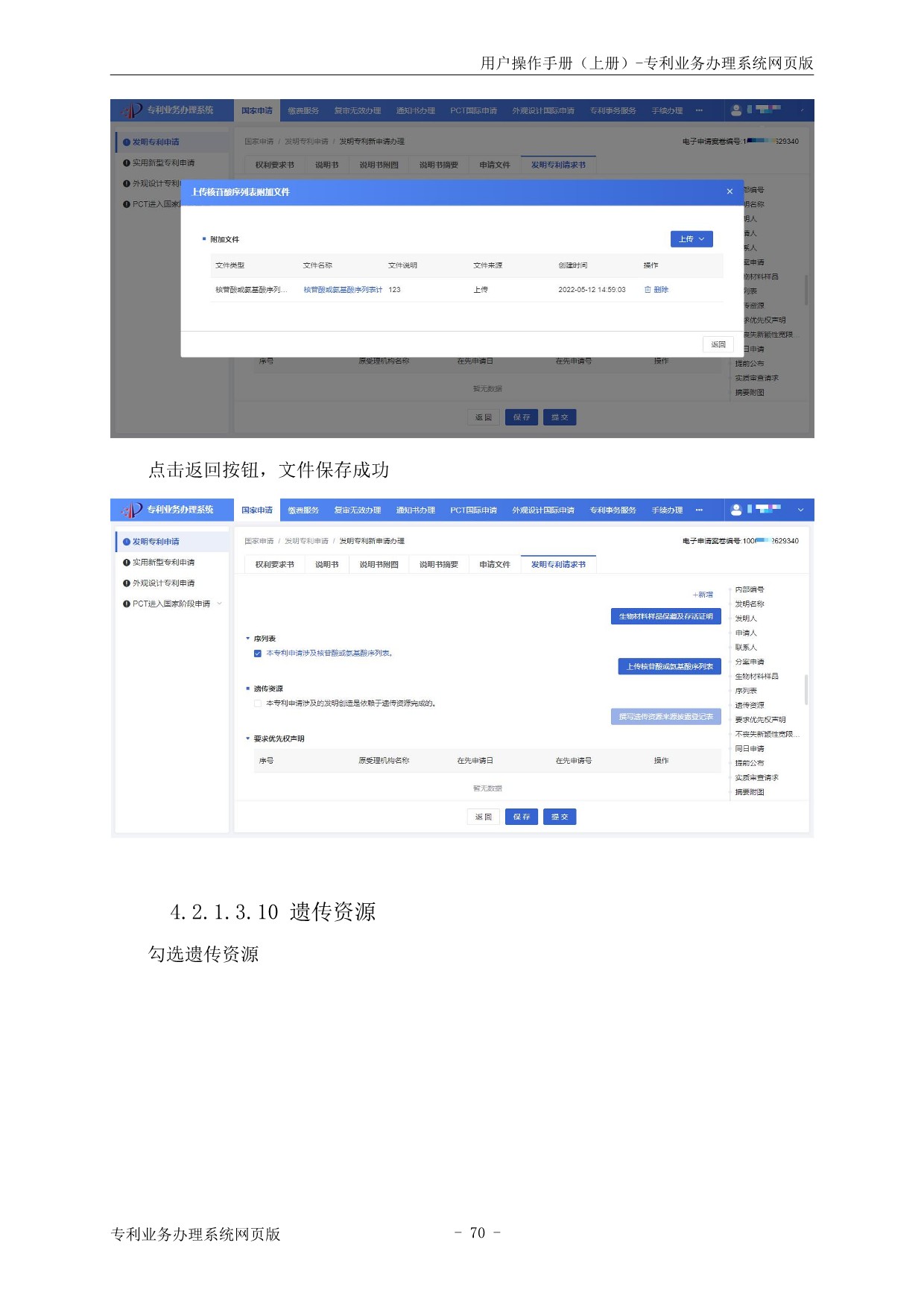Expand PCT进入国家阶段申请 chevron in lower sidebar
This screenshot has width=924, height=1307.
(x=220, y=604)
